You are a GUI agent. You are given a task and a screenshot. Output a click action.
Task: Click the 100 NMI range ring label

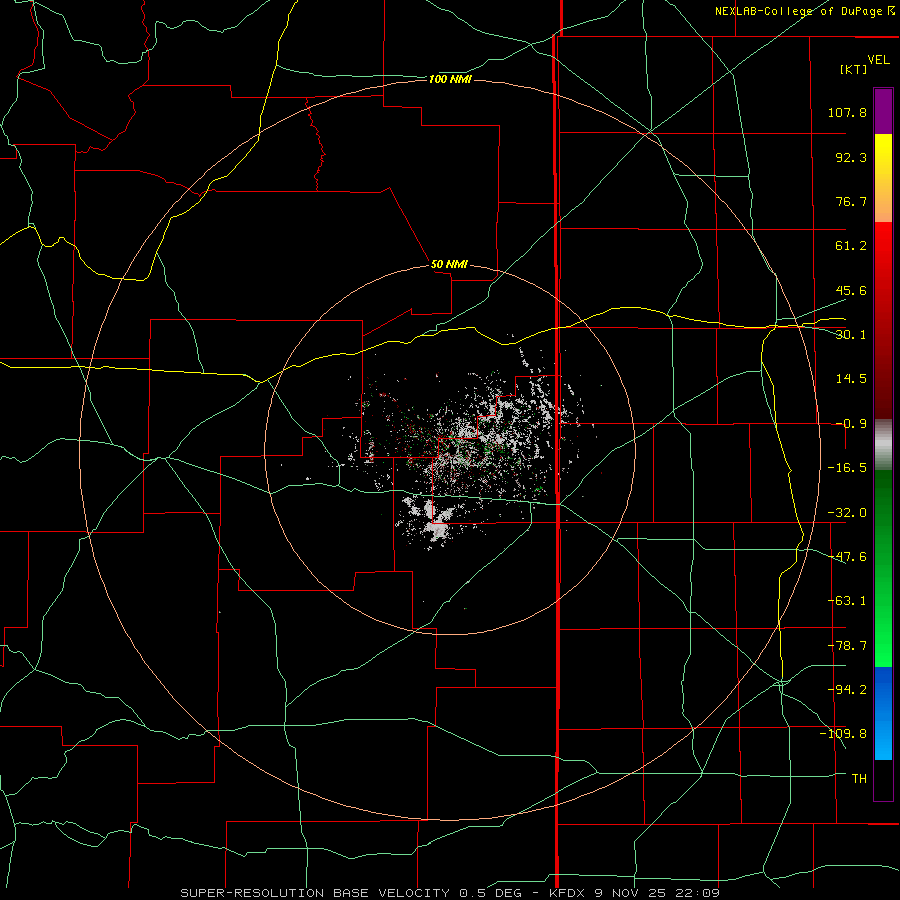(x=450, y=79)
